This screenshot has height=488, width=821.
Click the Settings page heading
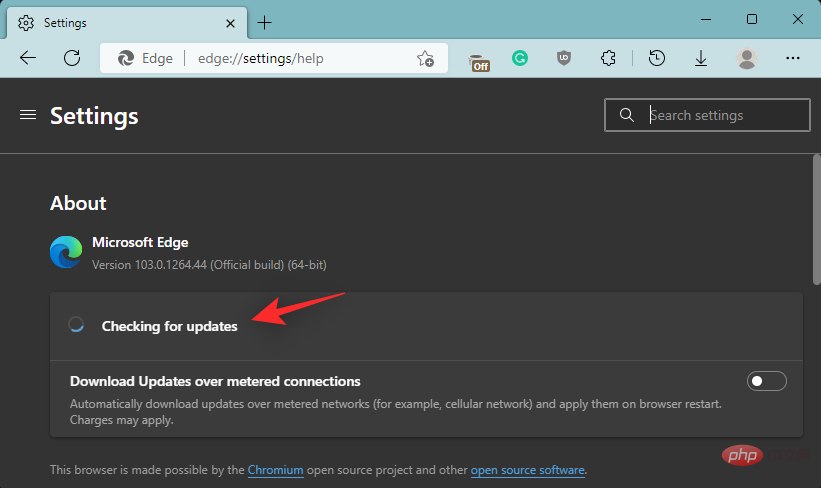[x=94, y=116]
